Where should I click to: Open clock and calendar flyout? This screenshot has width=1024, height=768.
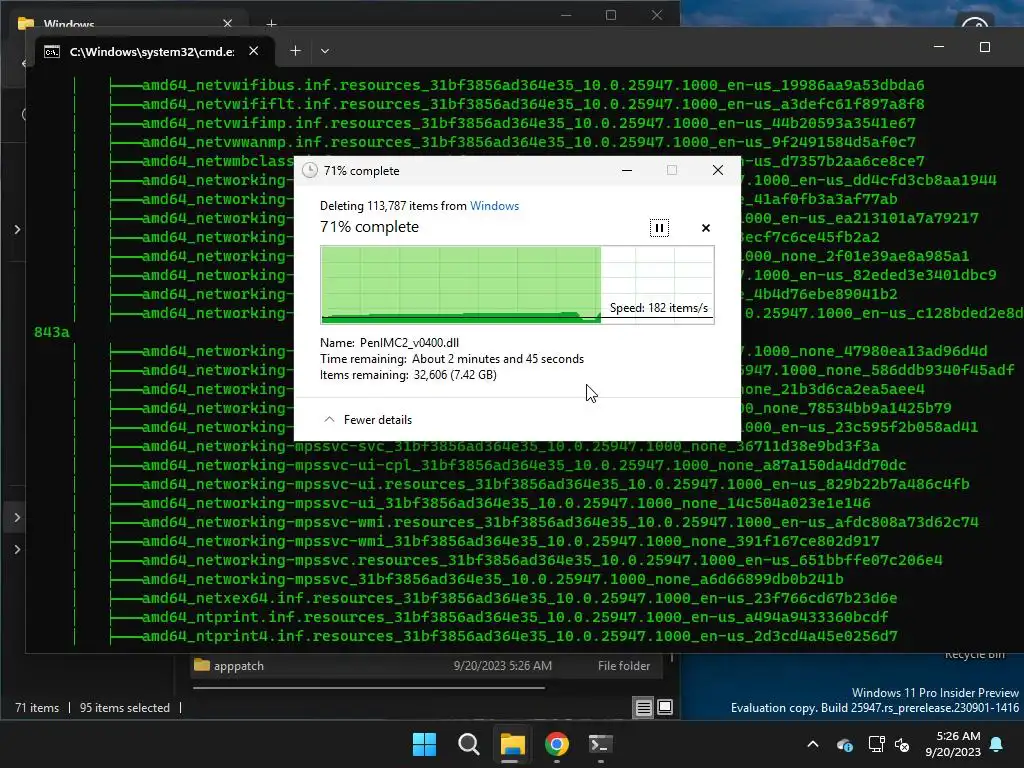pos(953,744)
